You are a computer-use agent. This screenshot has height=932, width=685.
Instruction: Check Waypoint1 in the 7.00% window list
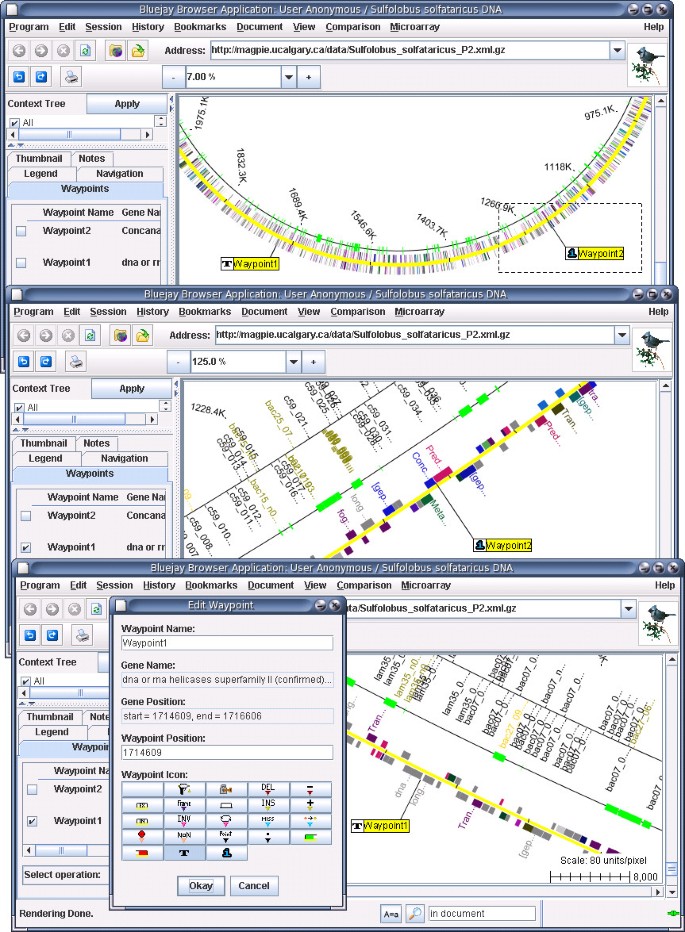click(21, 262)
